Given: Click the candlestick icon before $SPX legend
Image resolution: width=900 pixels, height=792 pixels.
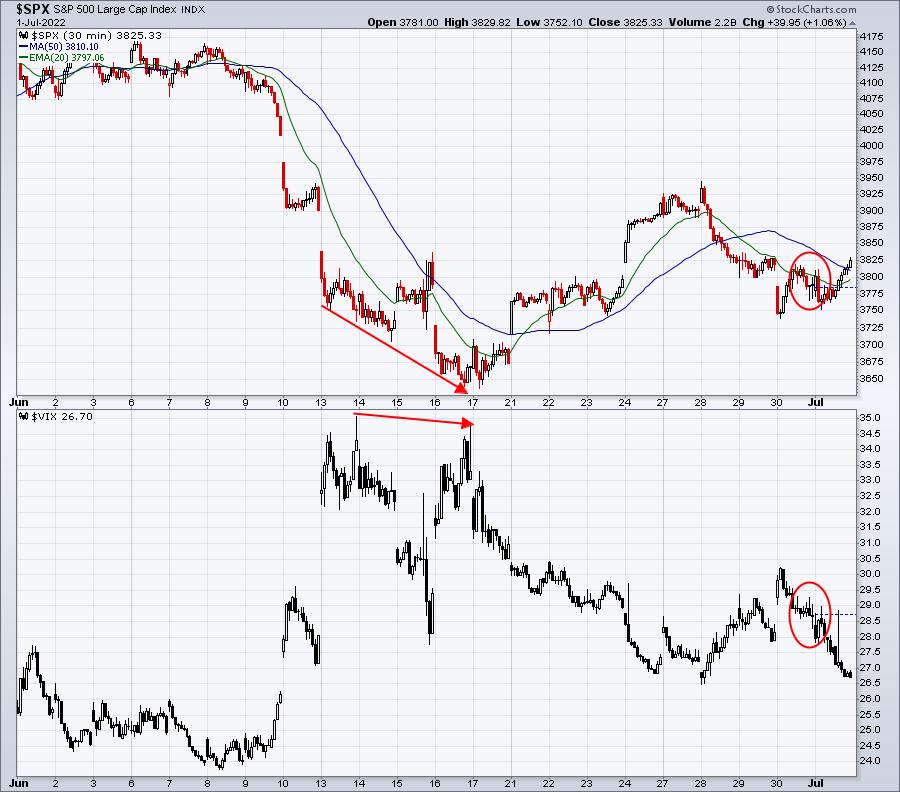Looking at the screenshot, I should (x=22, y=35).
